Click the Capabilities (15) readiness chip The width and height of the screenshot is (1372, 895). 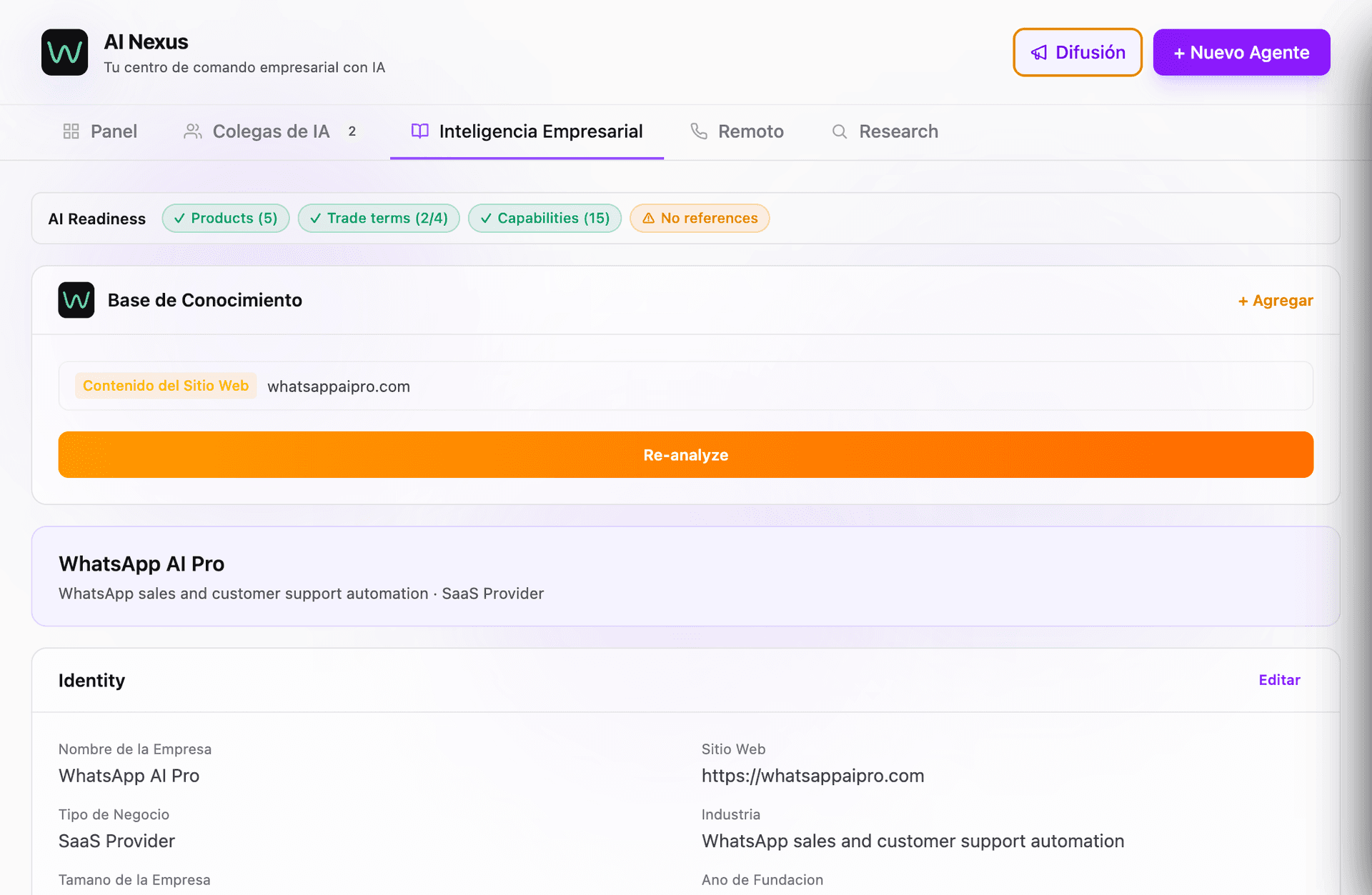pyautogui.click(x=545, y=219)
